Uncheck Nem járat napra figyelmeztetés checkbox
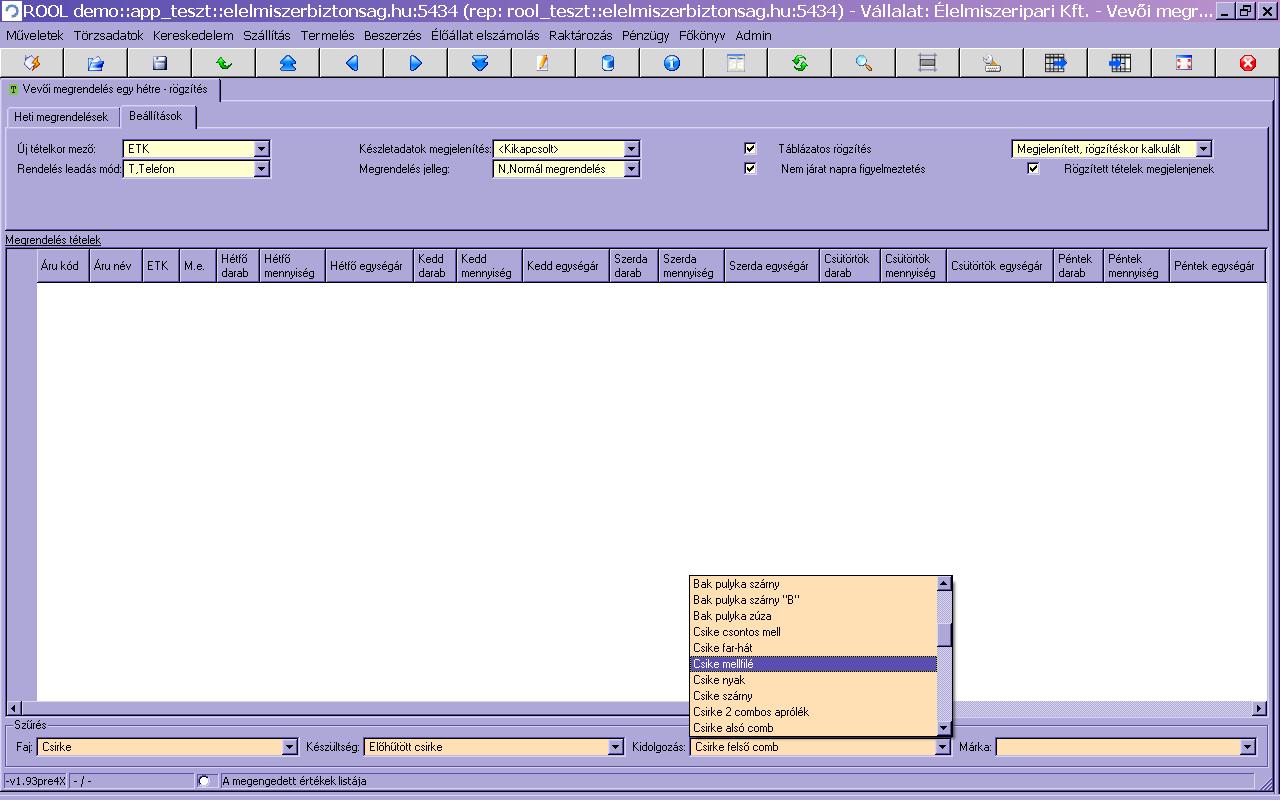 (x=750, y=169)
